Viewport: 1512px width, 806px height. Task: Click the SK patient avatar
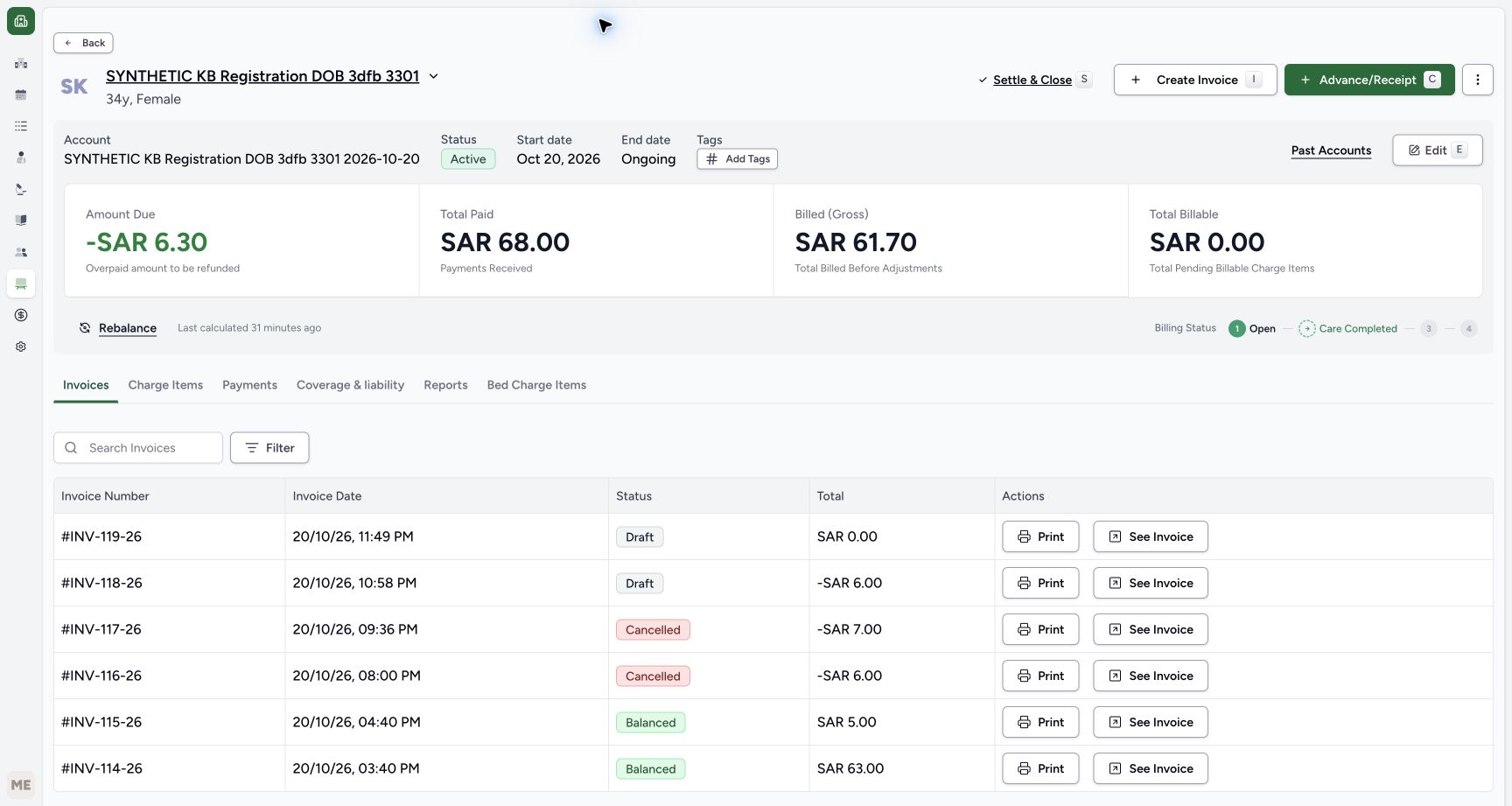click(x=74, y=87)
